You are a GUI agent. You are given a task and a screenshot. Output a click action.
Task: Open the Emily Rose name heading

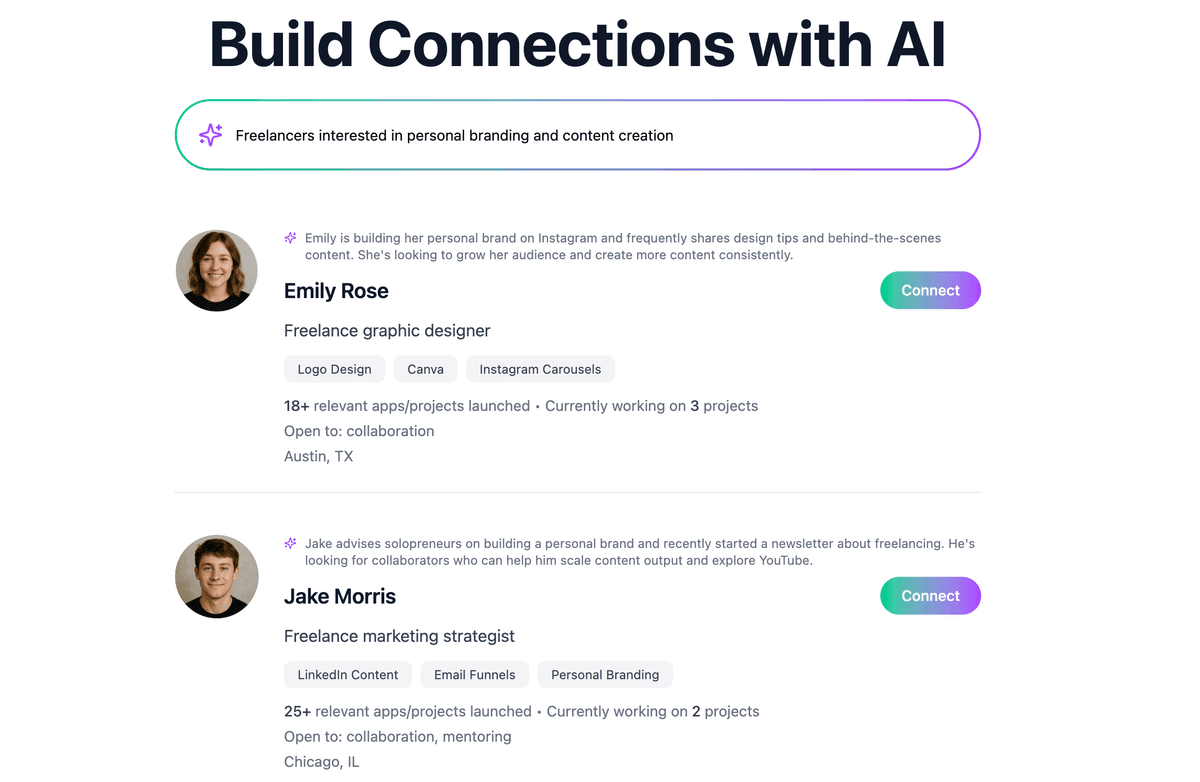click(336, 291)
